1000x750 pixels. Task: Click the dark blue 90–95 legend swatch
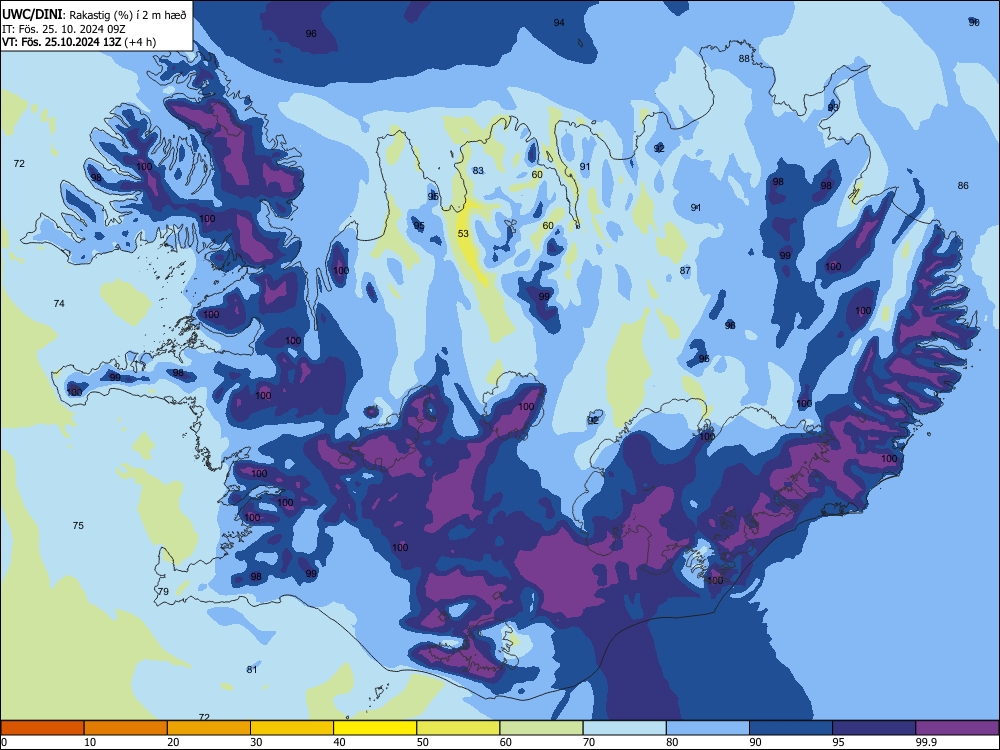coord(791,728)
